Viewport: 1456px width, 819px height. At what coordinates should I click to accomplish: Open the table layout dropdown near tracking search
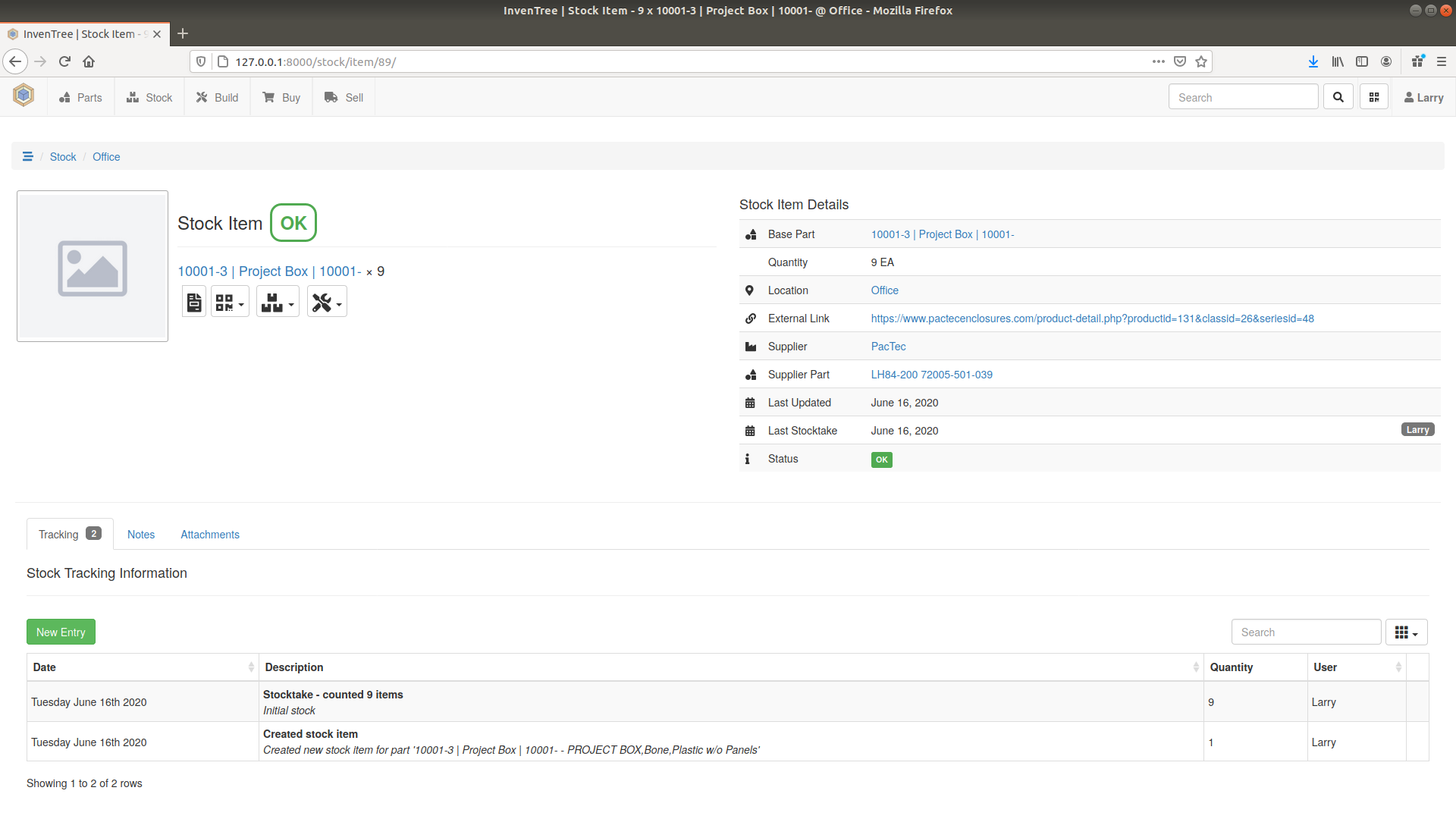pyautogui.click(x=1407, y=632)
